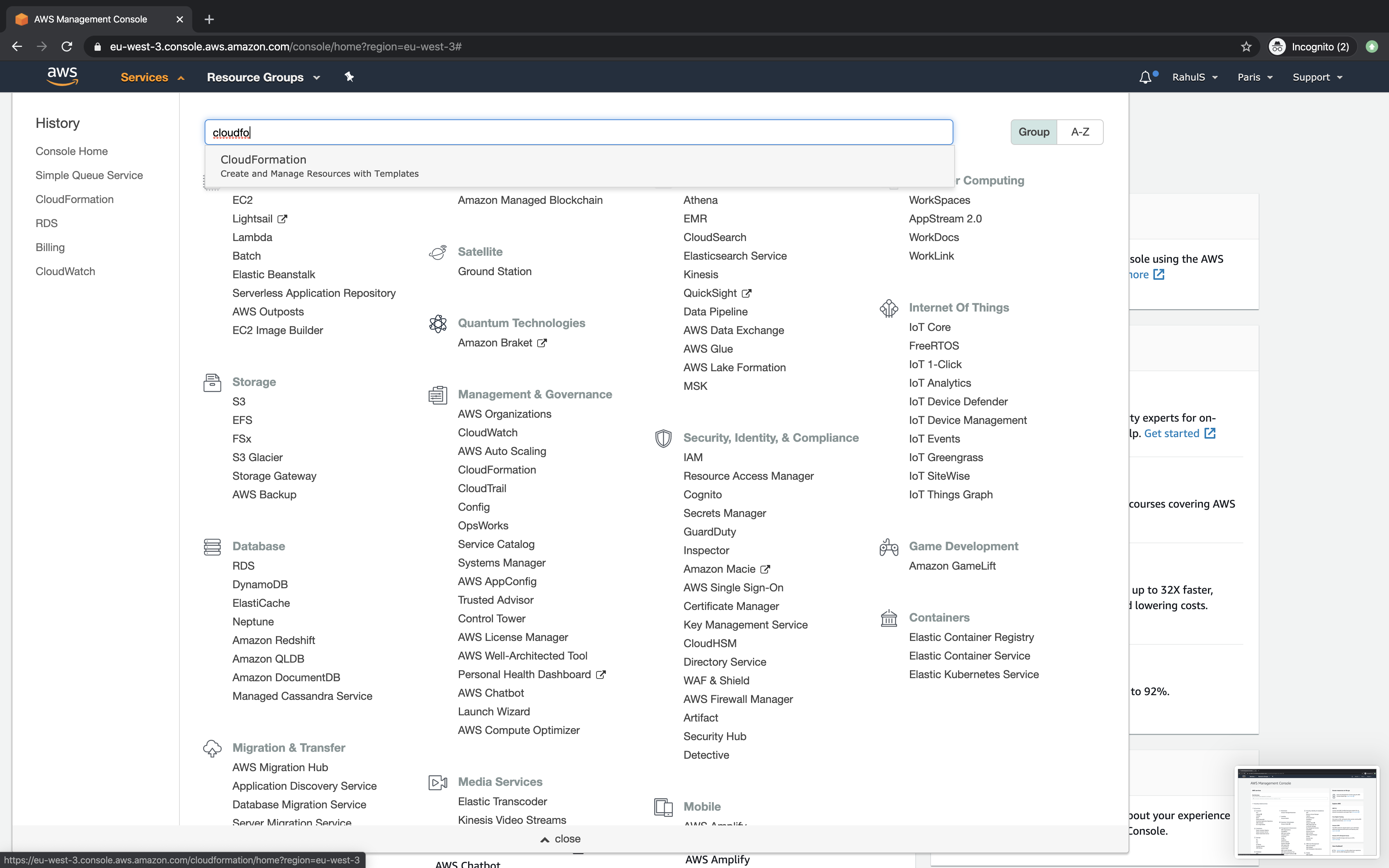
Task: Click the AWS logo home icon
Action: [62, 76]
